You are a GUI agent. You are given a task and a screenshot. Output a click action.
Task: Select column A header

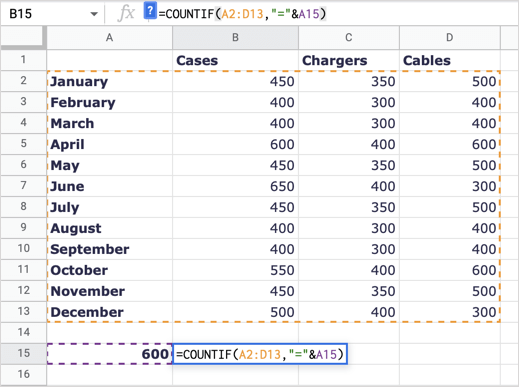pyautogui.click(x=109, y=38)
